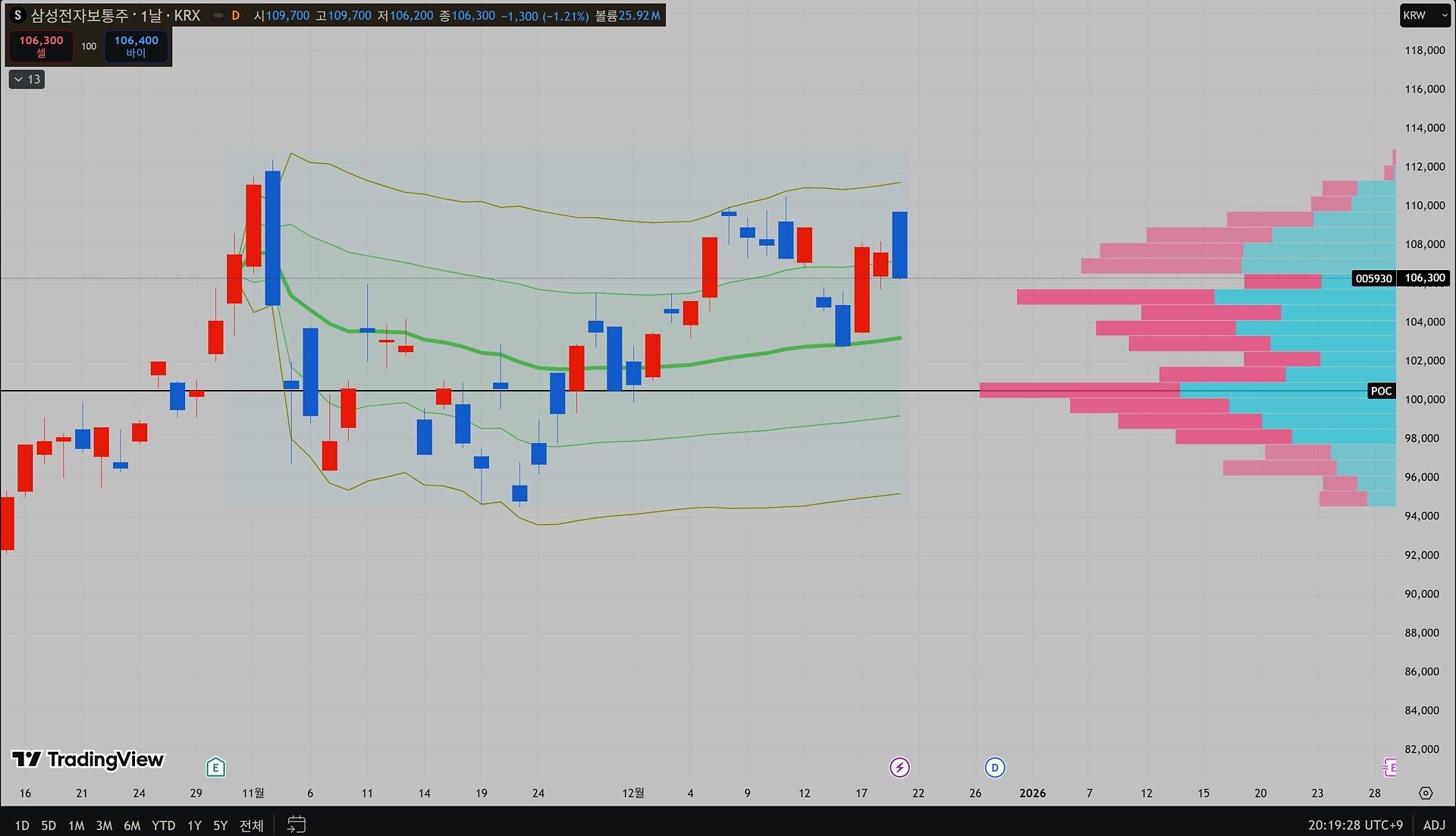Click the TradingView logo
Image resolution: width=1456 pixels, height=836 pixels.
[x=88, y=759]
